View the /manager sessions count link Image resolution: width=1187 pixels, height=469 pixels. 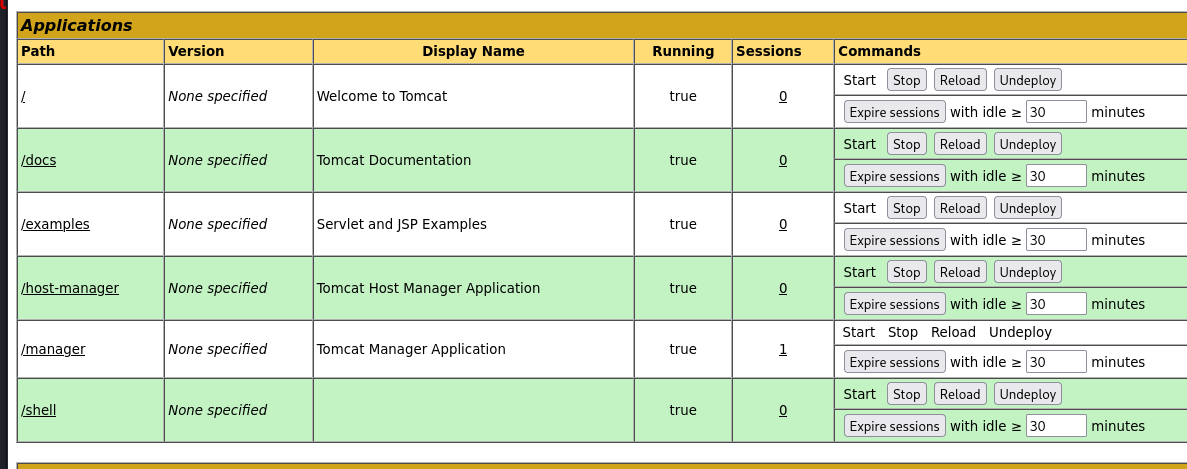783,349
